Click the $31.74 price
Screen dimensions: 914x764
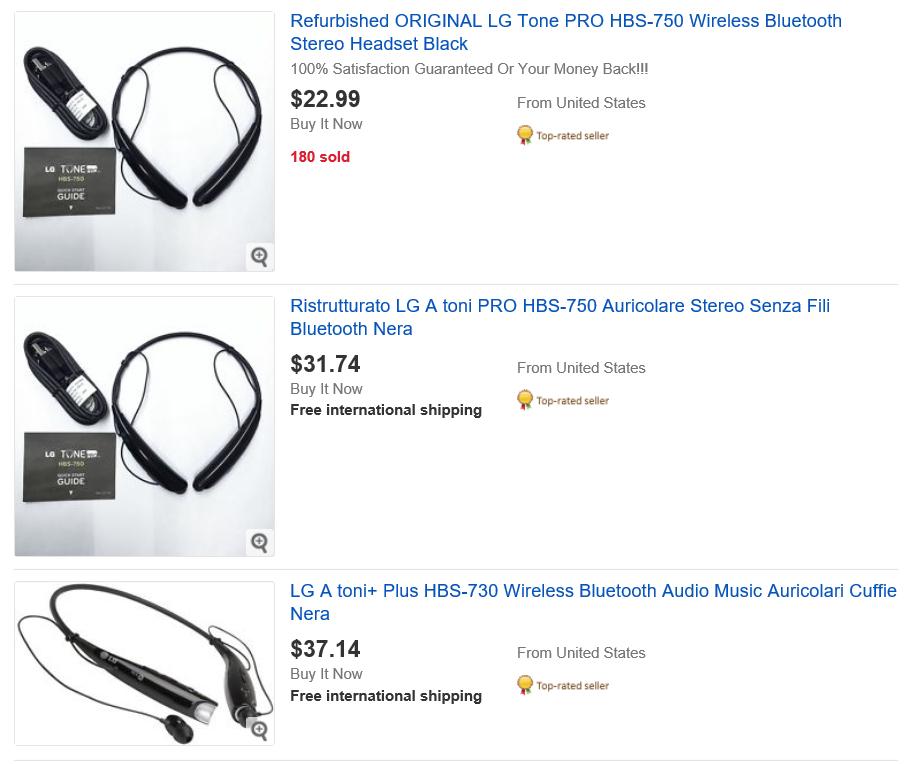[x=325, y=364]
